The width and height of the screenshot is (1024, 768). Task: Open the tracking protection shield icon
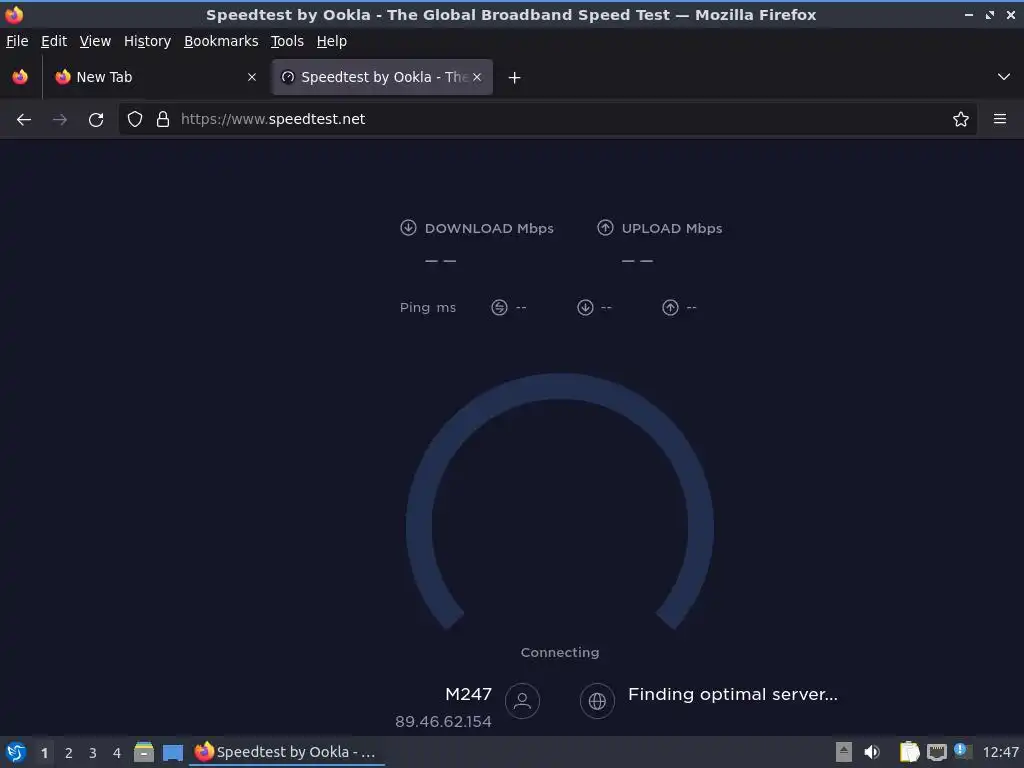tap(135, 119)
